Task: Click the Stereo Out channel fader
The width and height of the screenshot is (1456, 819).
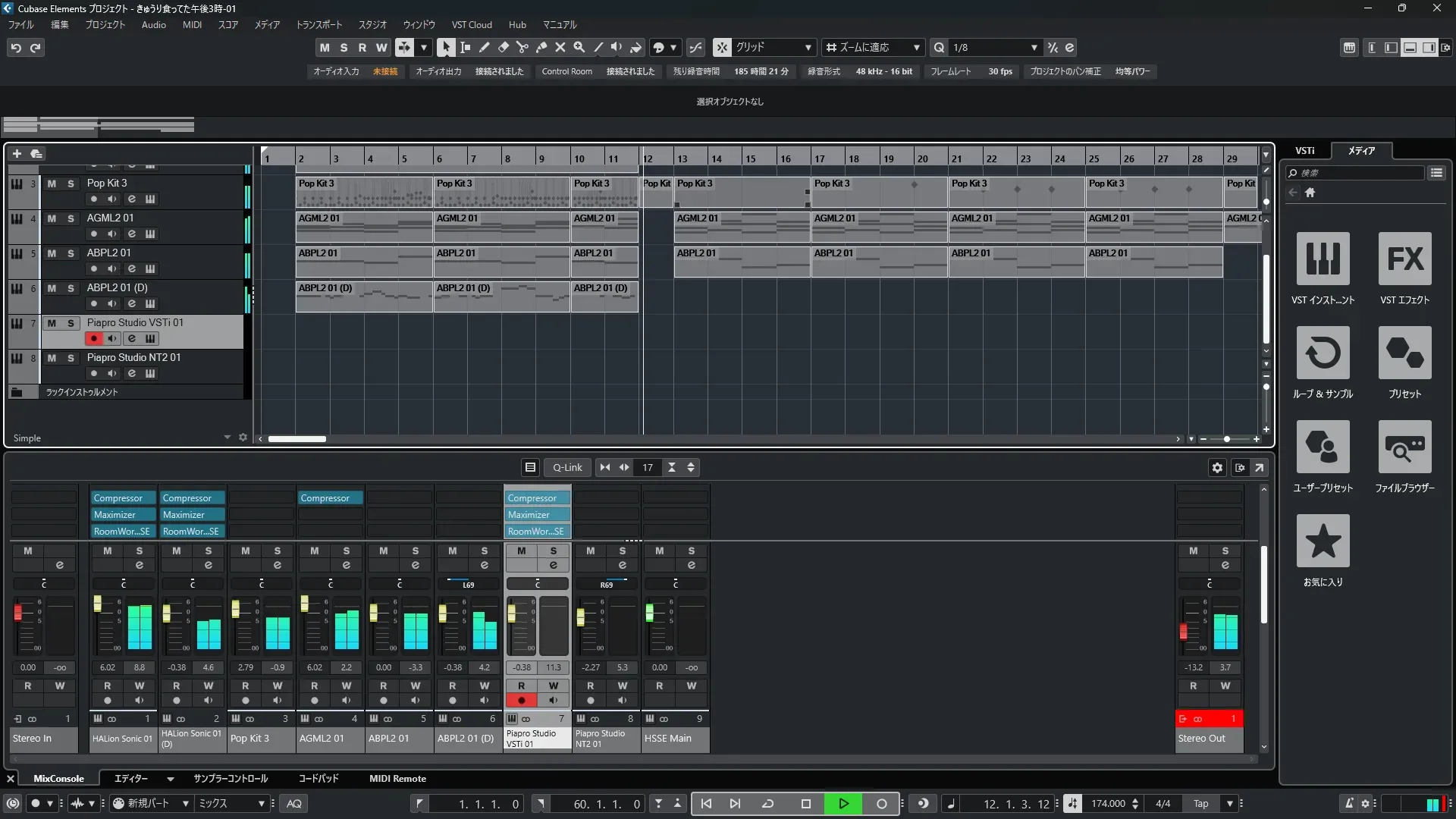Action: tap(1183, 631)
